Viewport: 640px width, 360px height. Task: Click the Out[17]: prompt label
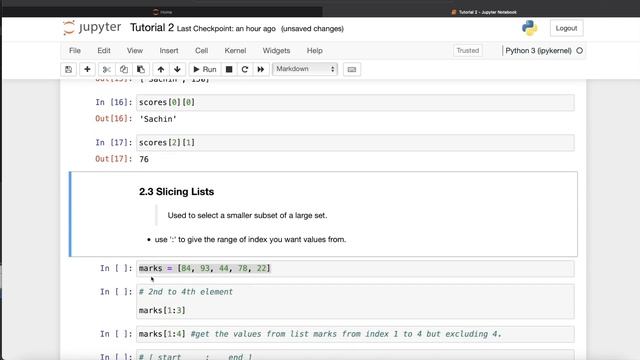(x=114, y=159)
